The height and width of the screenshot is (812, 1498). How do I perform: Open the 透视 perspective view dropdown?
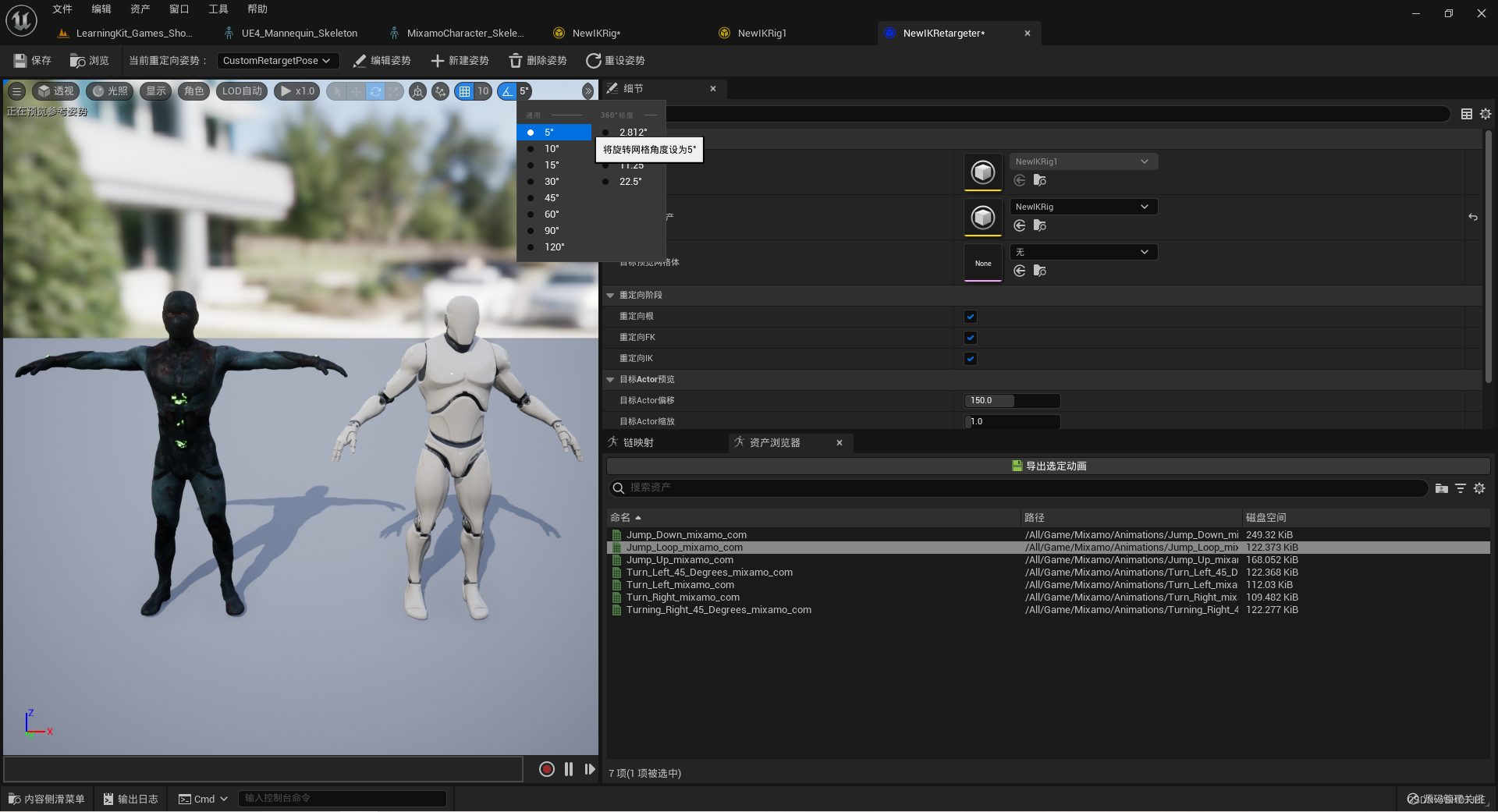point(55,91)
